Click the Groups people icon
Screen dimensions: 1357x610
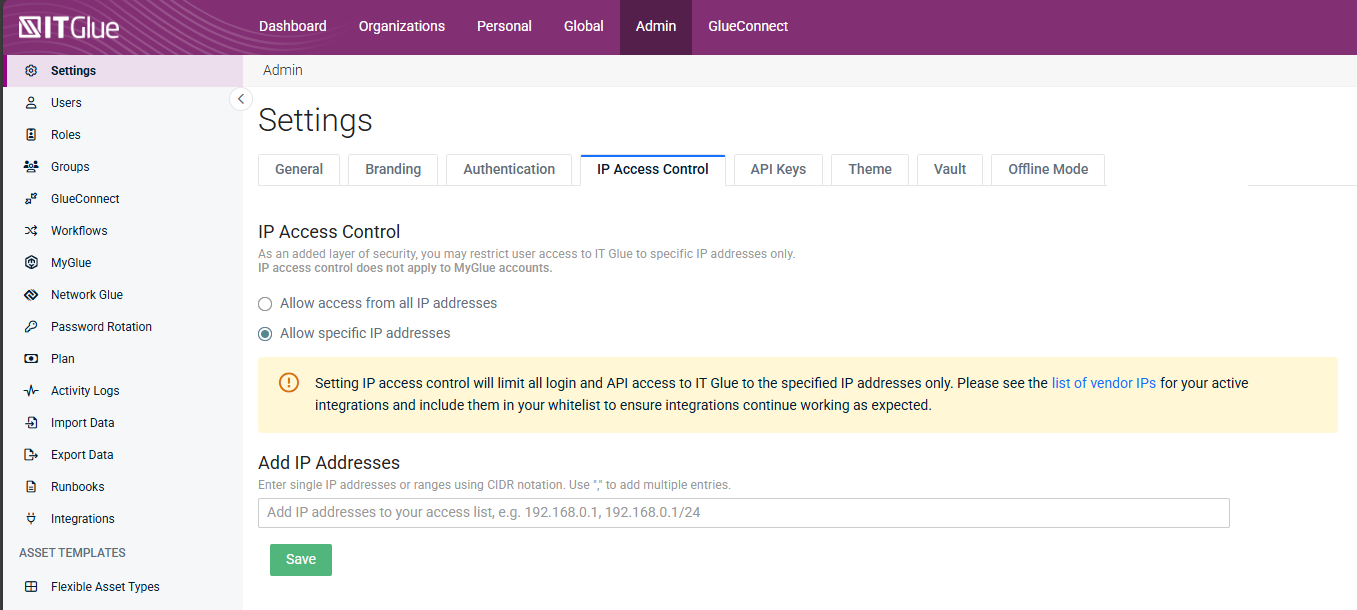(31, 167)
